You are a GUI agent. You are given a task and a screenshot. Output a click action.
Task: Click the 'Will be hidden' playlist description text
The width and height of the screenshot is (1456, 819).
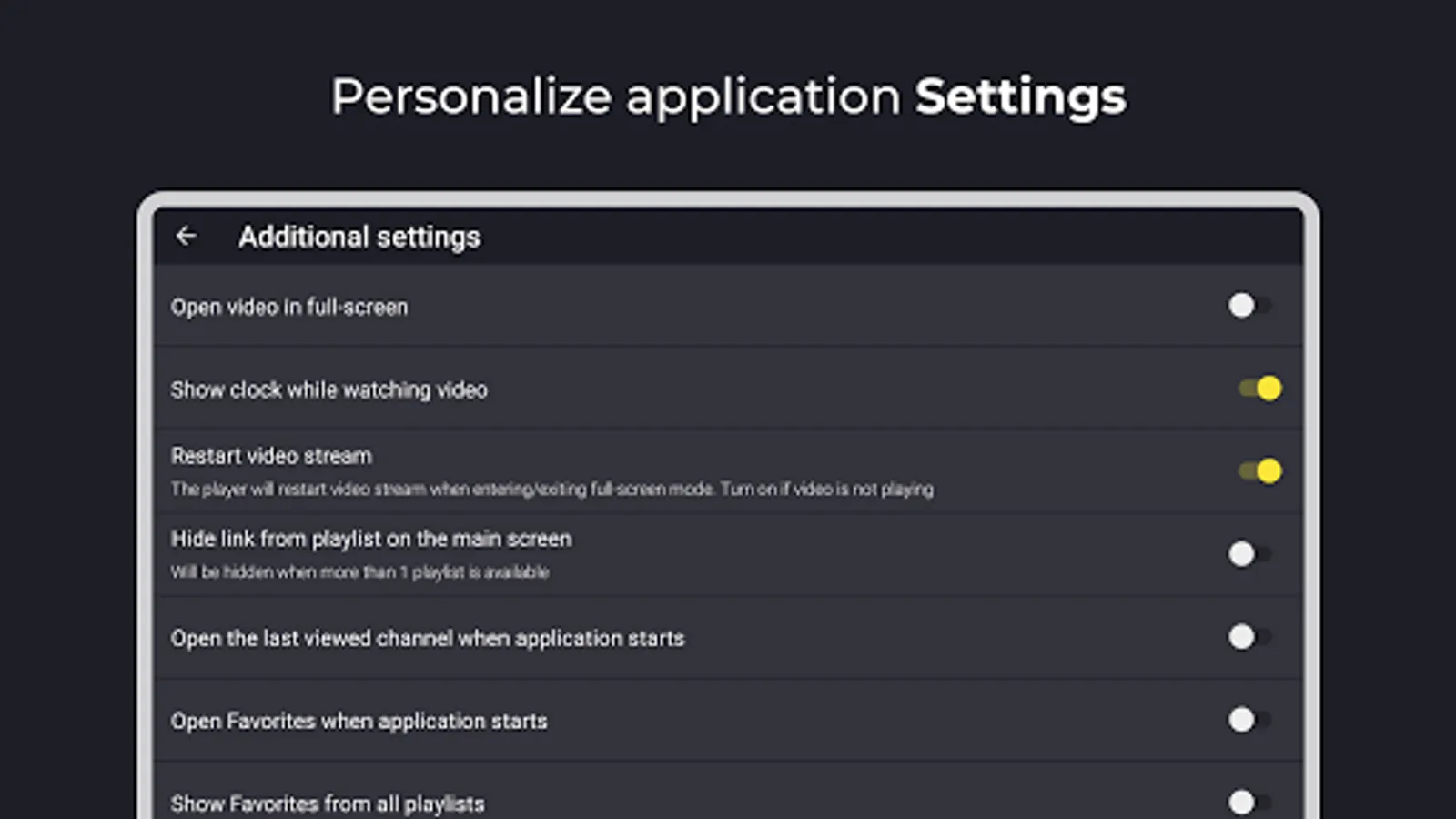(x=359, y=572)
